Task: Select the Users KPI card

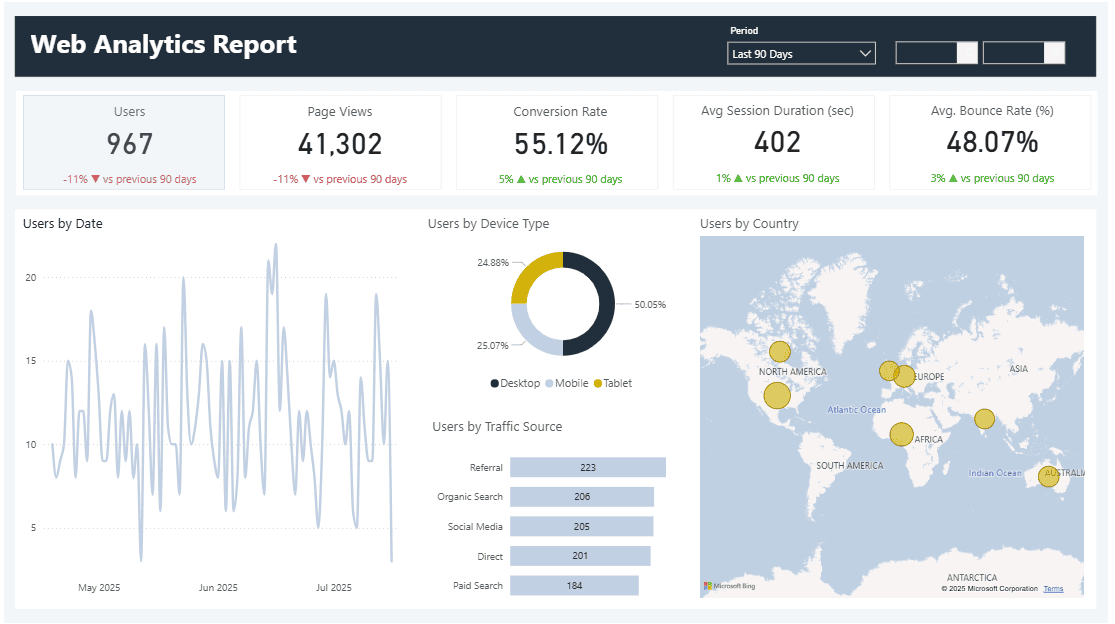Action: (x=124, y=142)
